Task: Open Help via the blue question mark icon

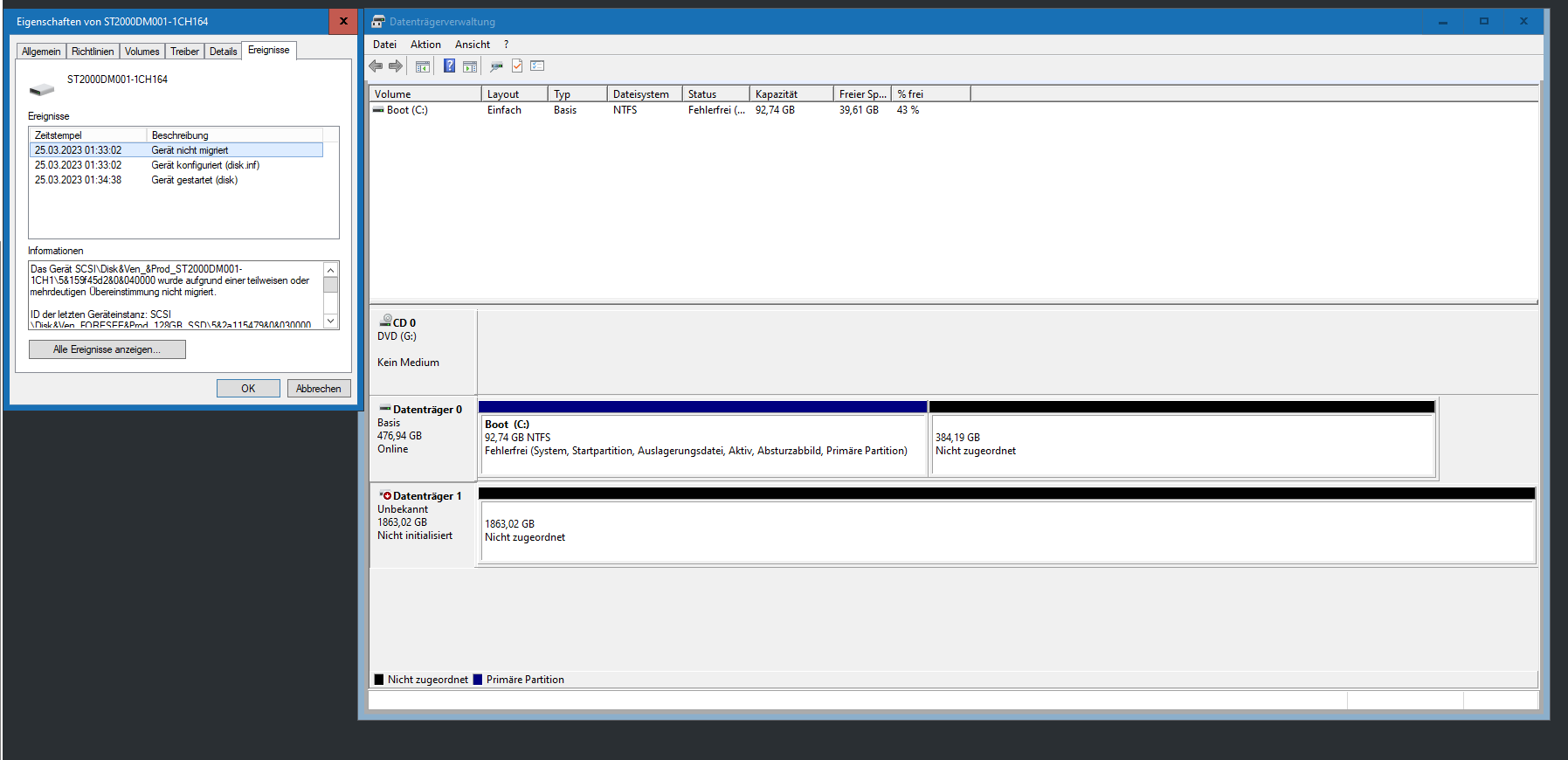Action: tap(449, 66)
